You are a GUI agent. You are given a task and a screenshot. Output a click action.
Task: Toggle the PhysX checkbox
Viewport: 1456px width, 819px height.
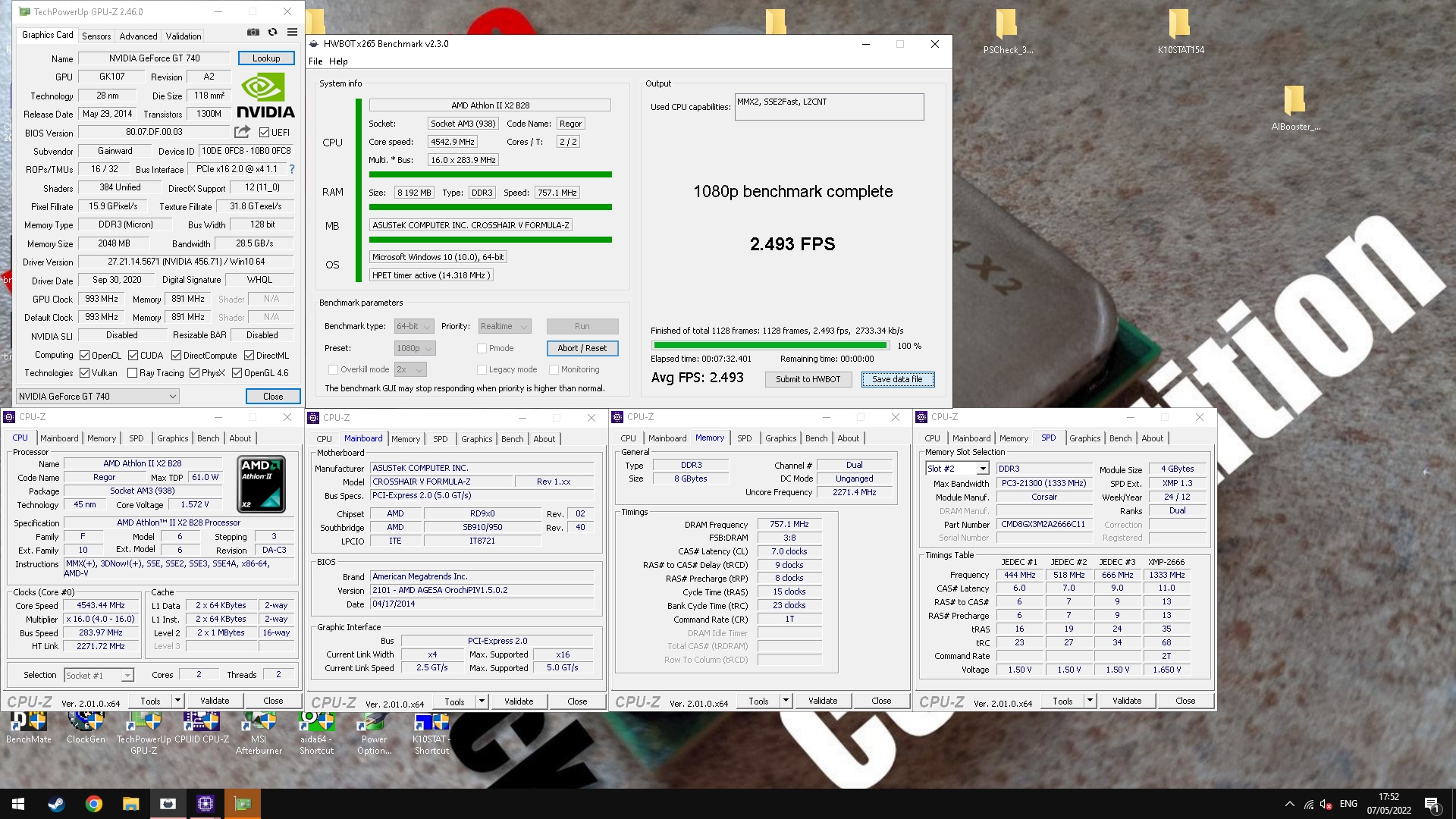coord(195,373)
